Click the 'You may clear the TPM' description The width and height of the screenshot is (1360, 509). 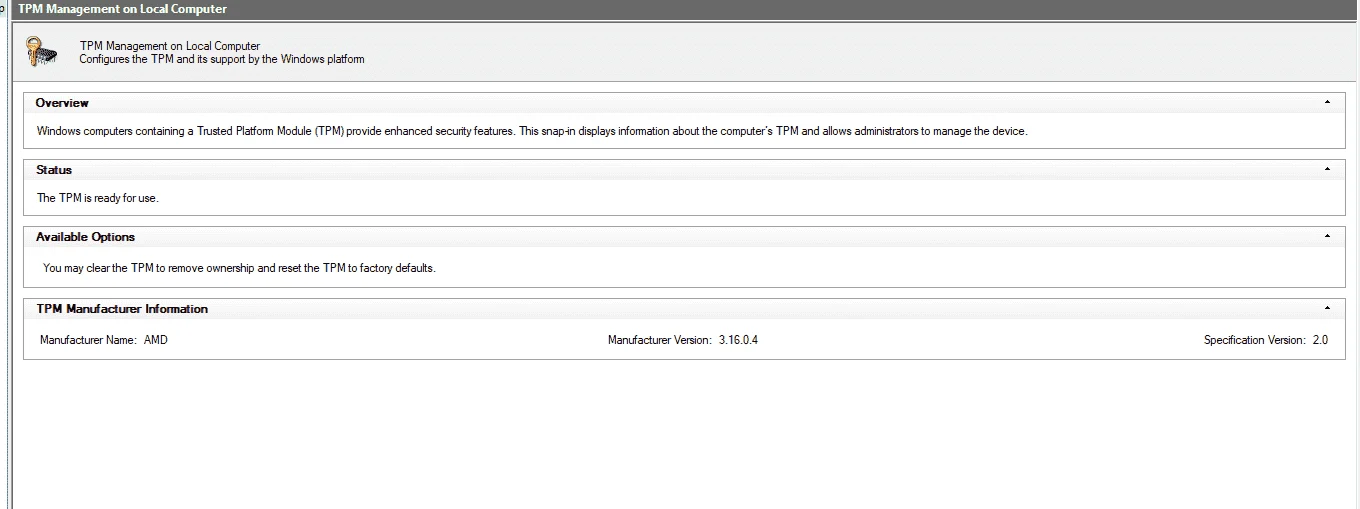(240, 268)
